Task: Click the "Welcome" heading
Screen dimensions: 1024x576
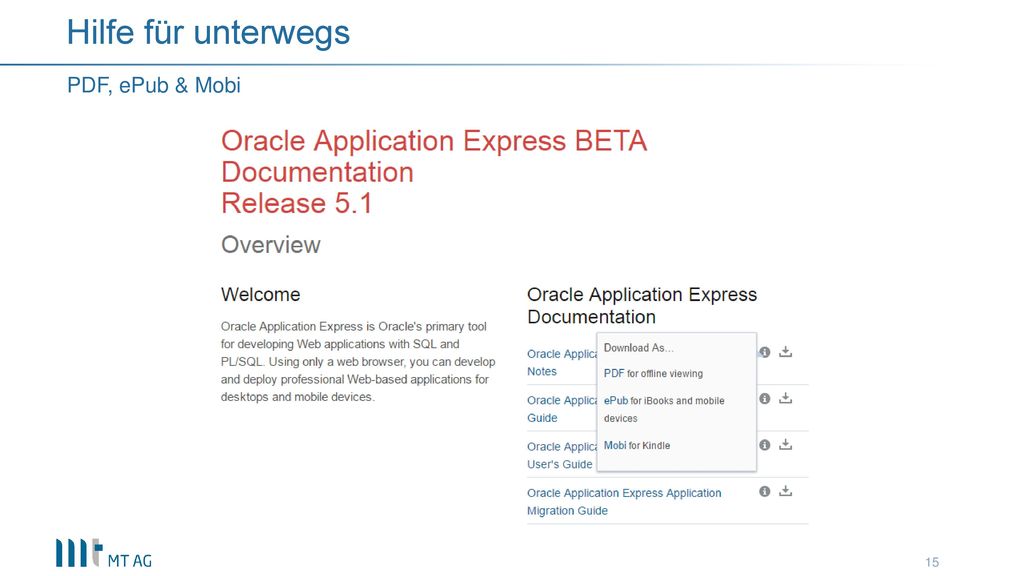Action: [x=261, y=295]
